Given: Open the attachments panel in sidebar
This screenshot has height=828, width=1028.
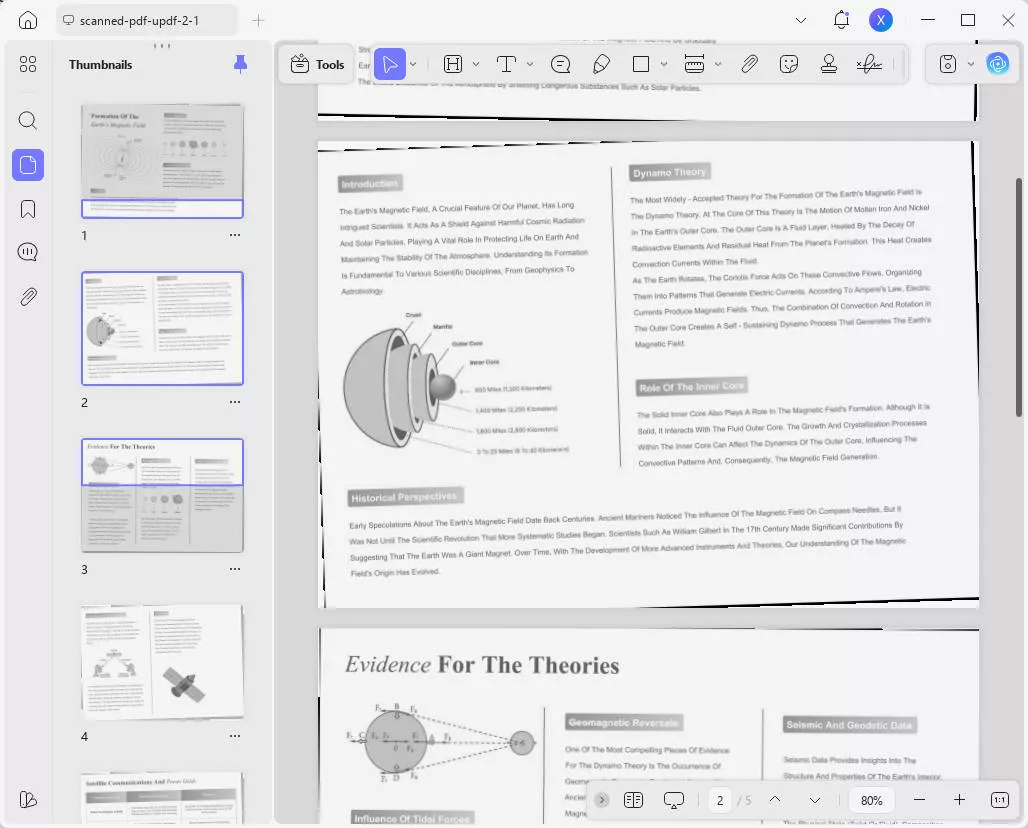Looking at the screenshot, I should tap(28, 297).
